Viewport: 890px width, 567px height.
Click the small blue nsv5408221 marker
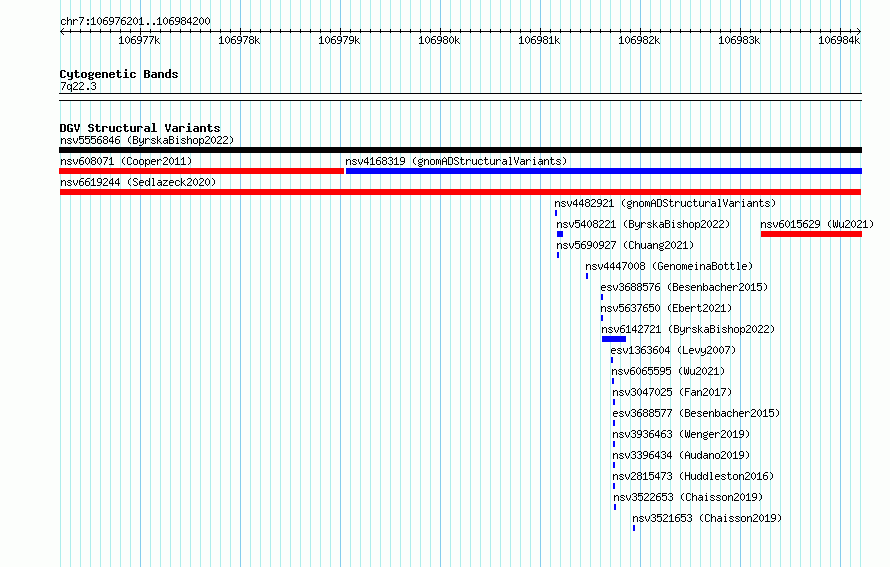[x=560, y=234]
